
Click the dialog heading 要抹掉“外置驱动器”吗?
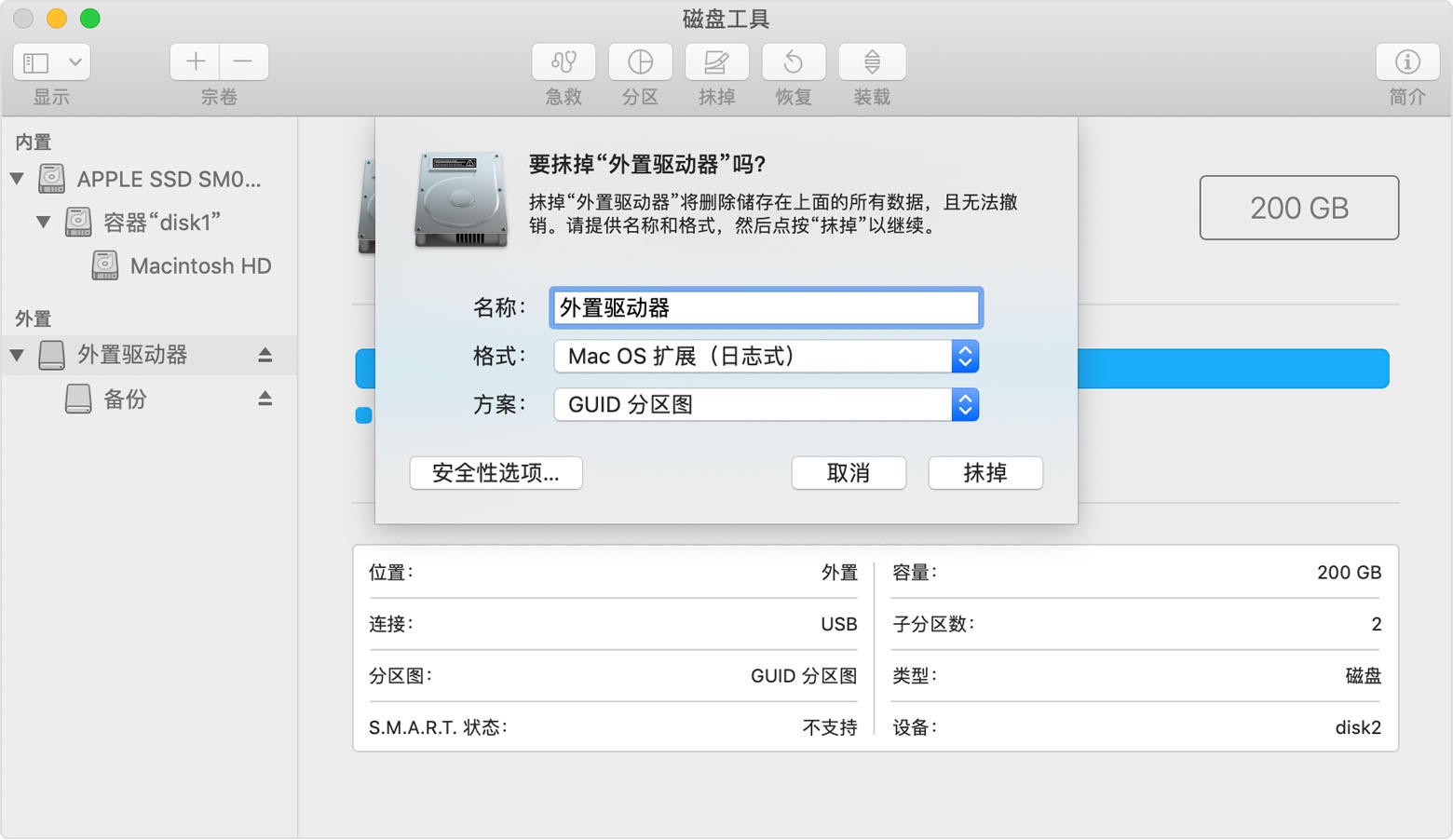(647, 165)
